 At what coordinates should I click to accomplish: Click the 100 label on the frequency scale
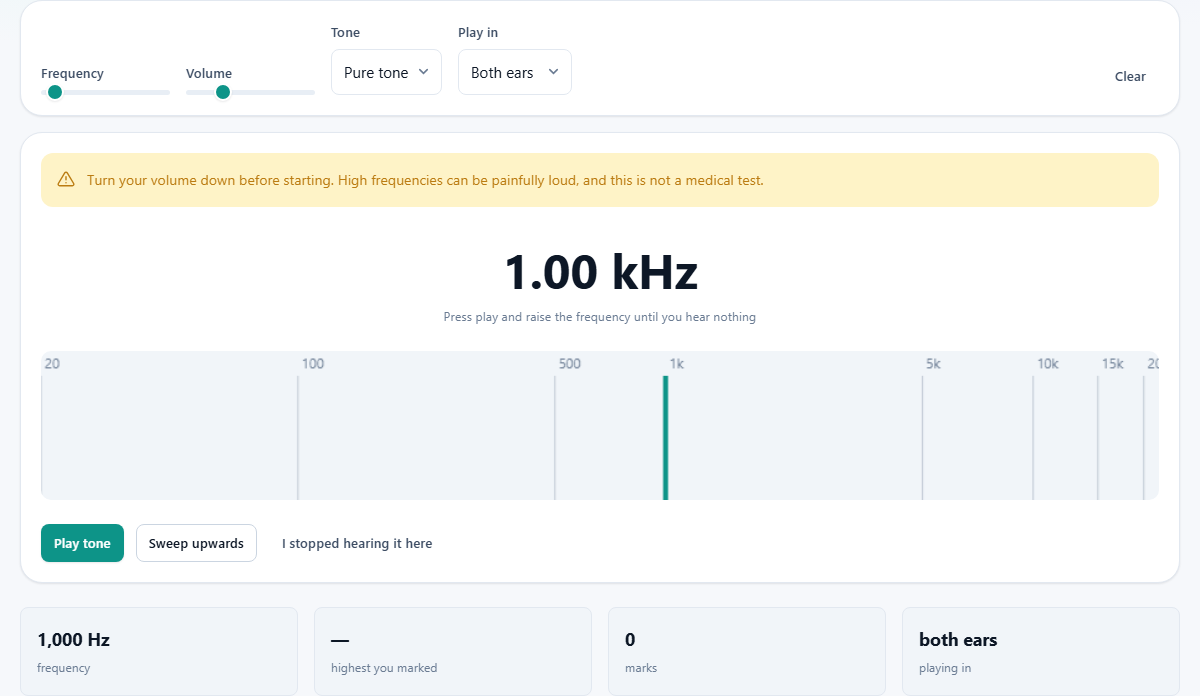313,363
